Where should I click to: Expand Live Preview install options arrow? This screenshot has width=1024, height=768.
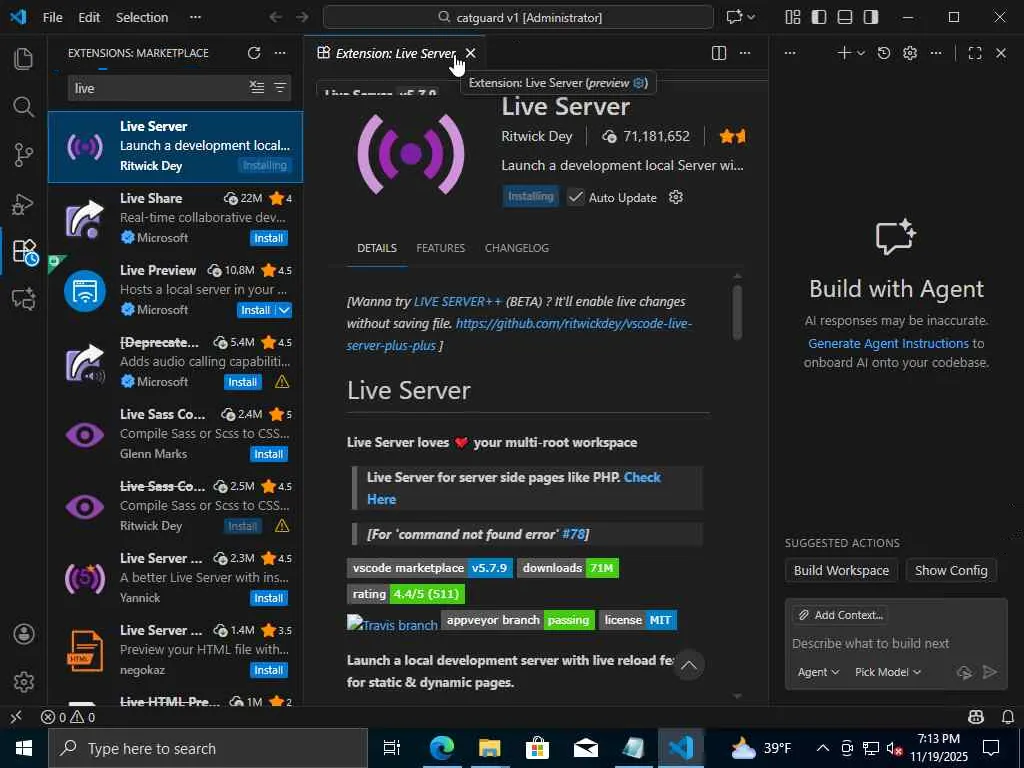(x=284, y=310)
